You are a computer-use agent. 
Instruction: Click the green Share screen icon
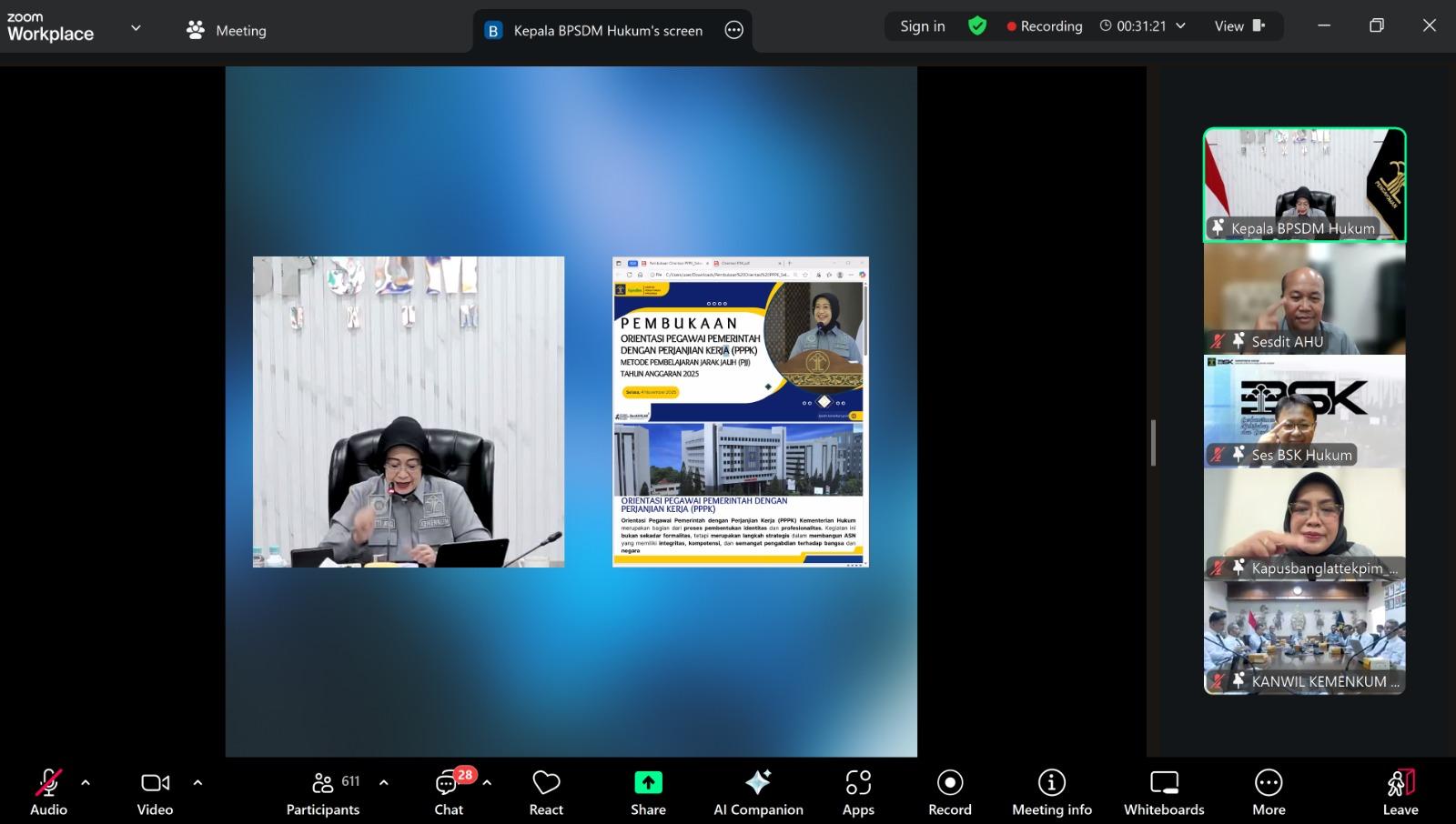(648, 783)
